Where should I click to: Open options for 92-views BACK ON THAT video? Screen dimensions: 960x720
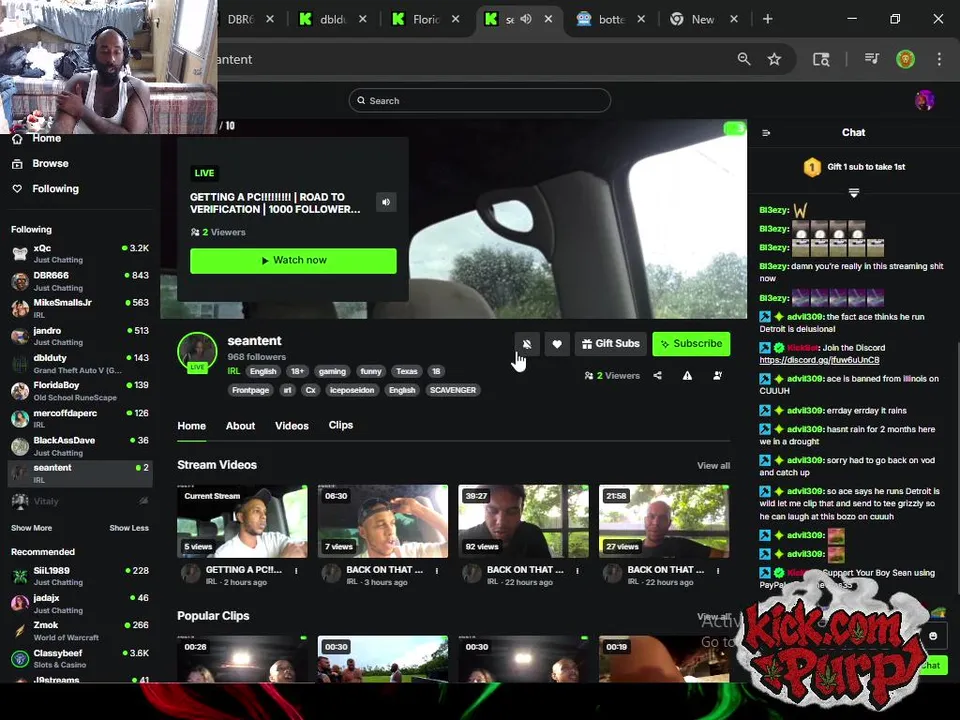[x=577, y=571]
